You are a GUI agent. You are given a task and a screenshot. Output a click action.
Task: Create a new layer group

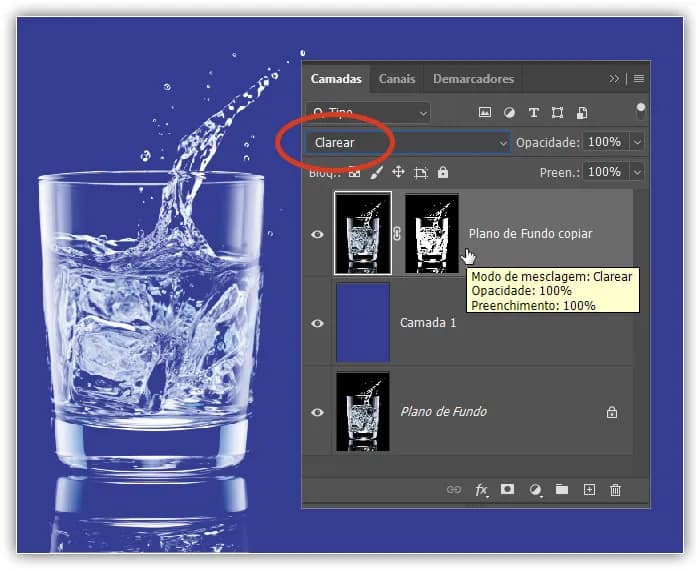point(562,489)
